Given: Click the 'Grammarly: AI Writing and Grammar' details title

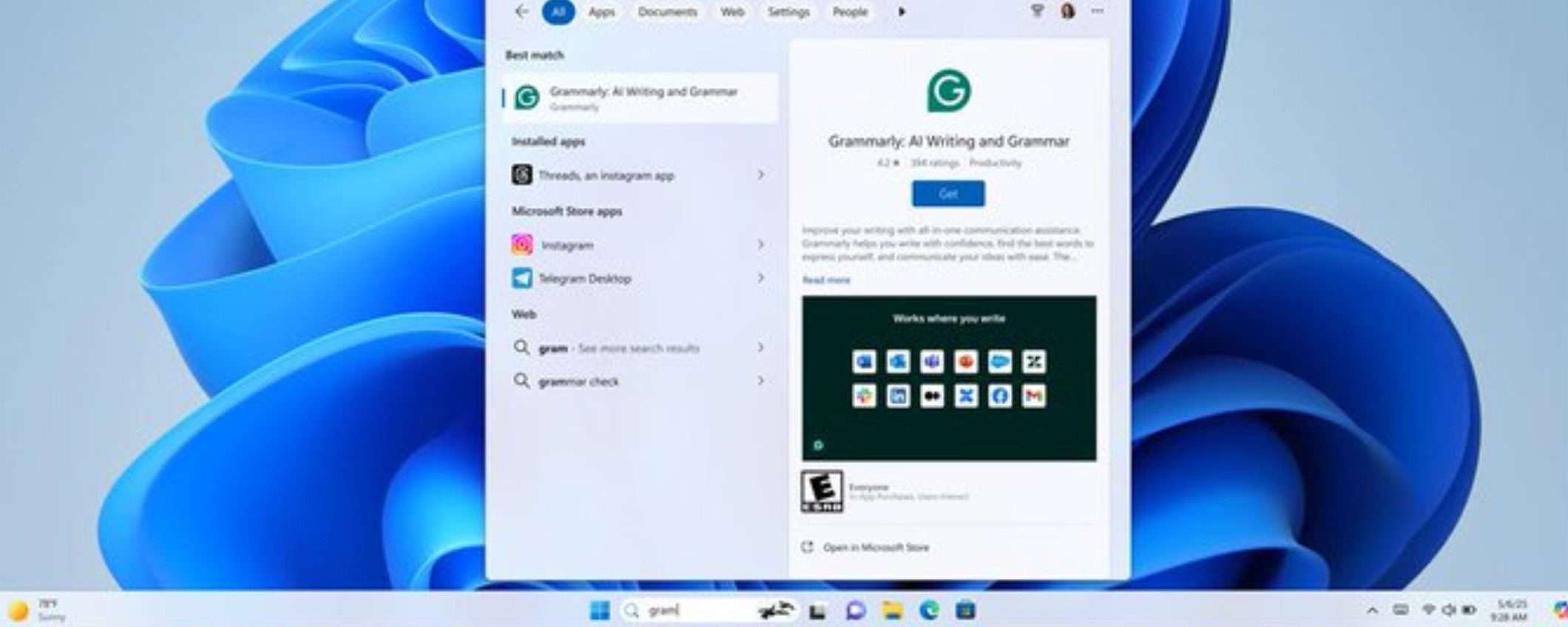Looking at the screenshot, I should (x=949, y=141).
